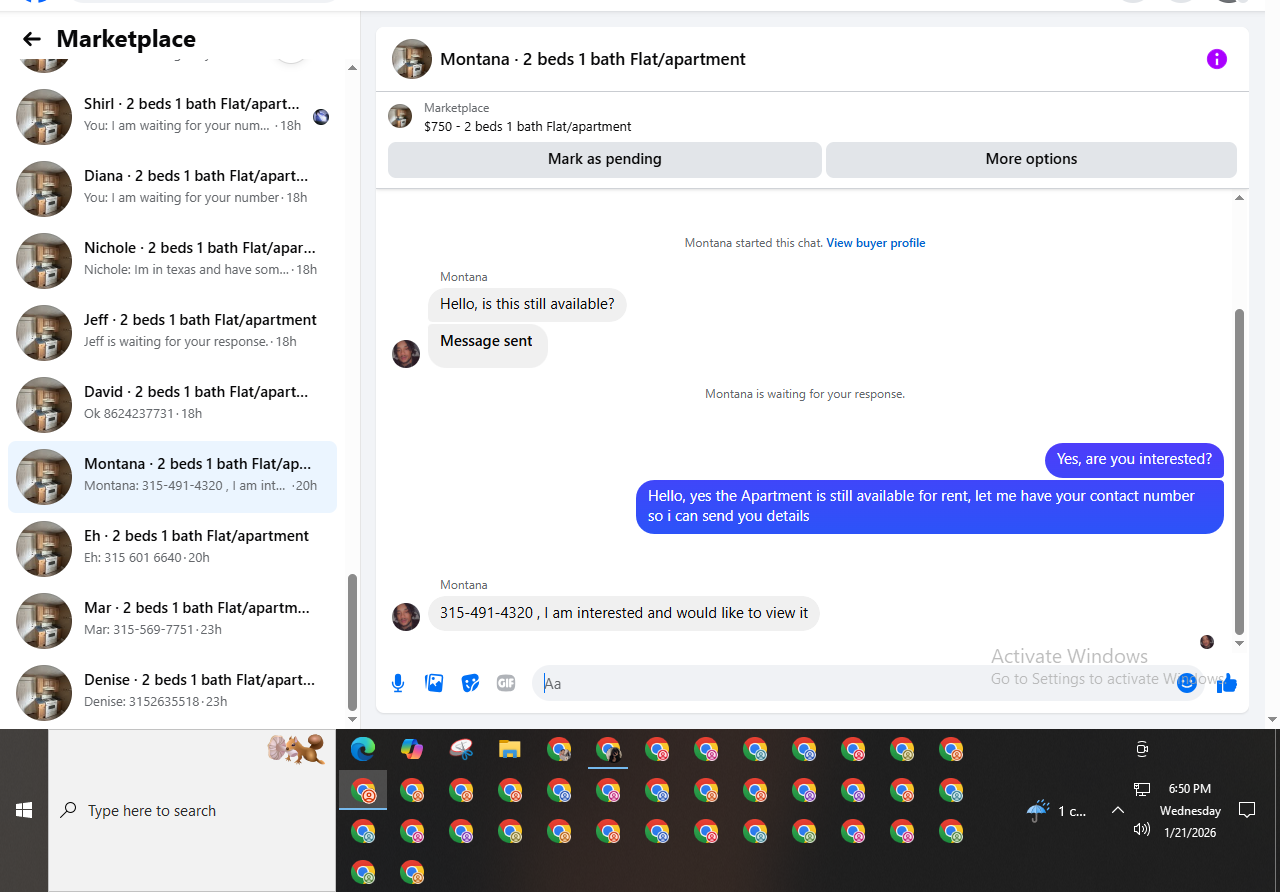Open Microsoft Edge from the taskbar

(x=363, y=748)
